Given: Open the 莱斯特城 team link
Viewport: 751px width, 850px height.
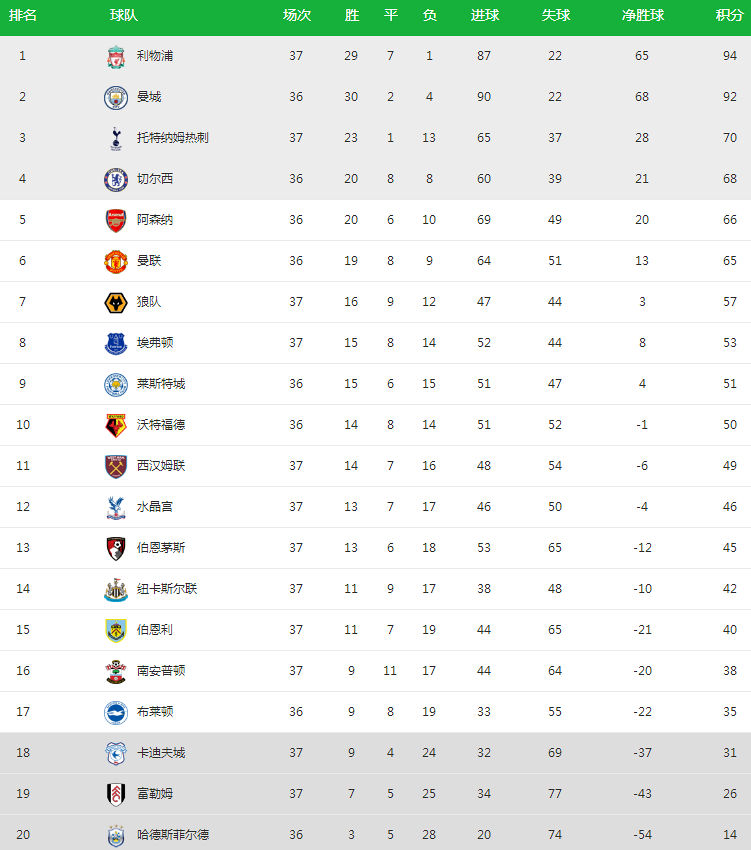Looking at the screenshot, I should [x=161, y=384].
